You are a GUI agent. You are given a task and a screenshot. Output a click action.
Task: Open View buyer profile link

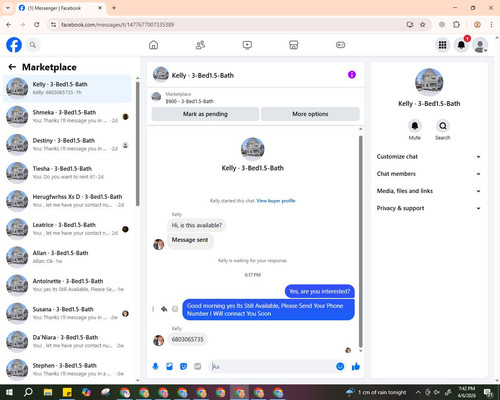[x=276, y=201]
